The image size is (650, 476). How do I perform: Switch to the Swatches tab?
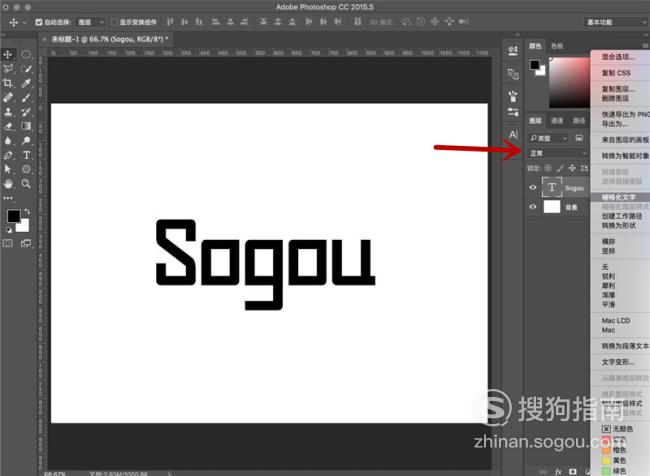click(x=557, y=46)
